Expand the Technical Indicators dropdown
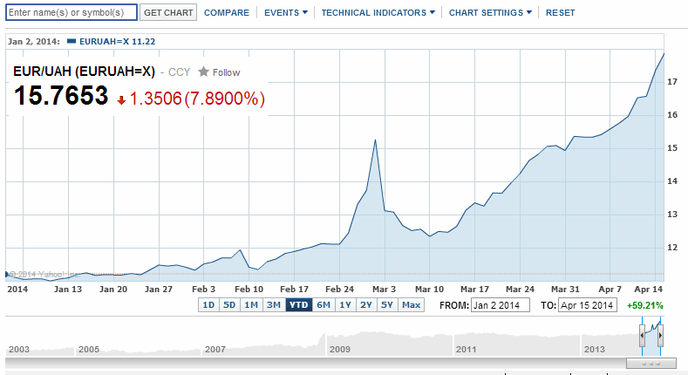Viewport: 688px width, 375px height. [378, 13]
